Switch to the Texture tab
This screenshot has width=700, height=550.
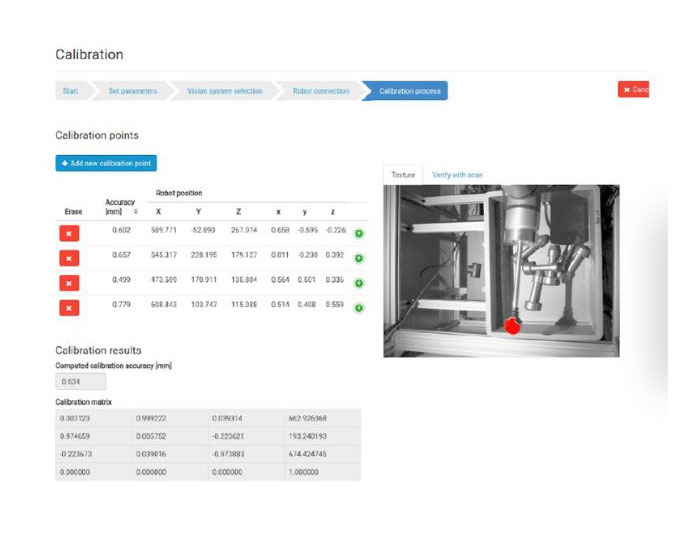pos(403,175)
